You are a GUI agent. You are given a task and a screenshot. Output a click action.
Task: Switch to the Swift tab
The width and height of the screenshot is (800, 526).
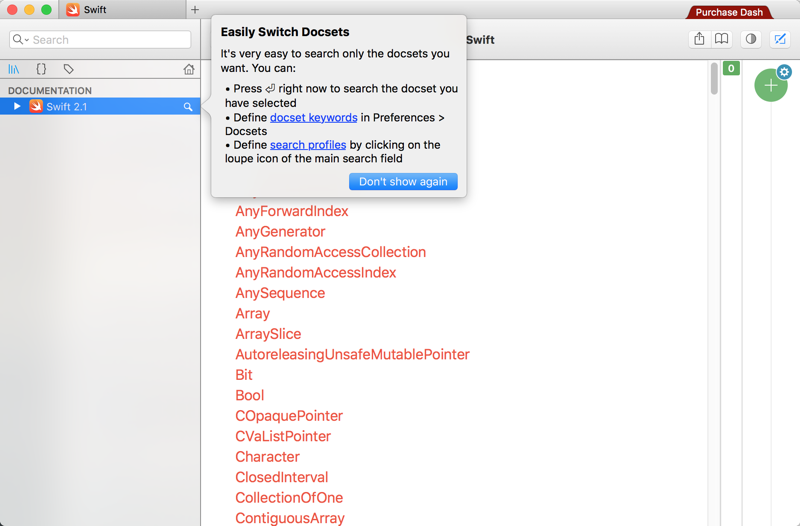(x=122, y=10)
